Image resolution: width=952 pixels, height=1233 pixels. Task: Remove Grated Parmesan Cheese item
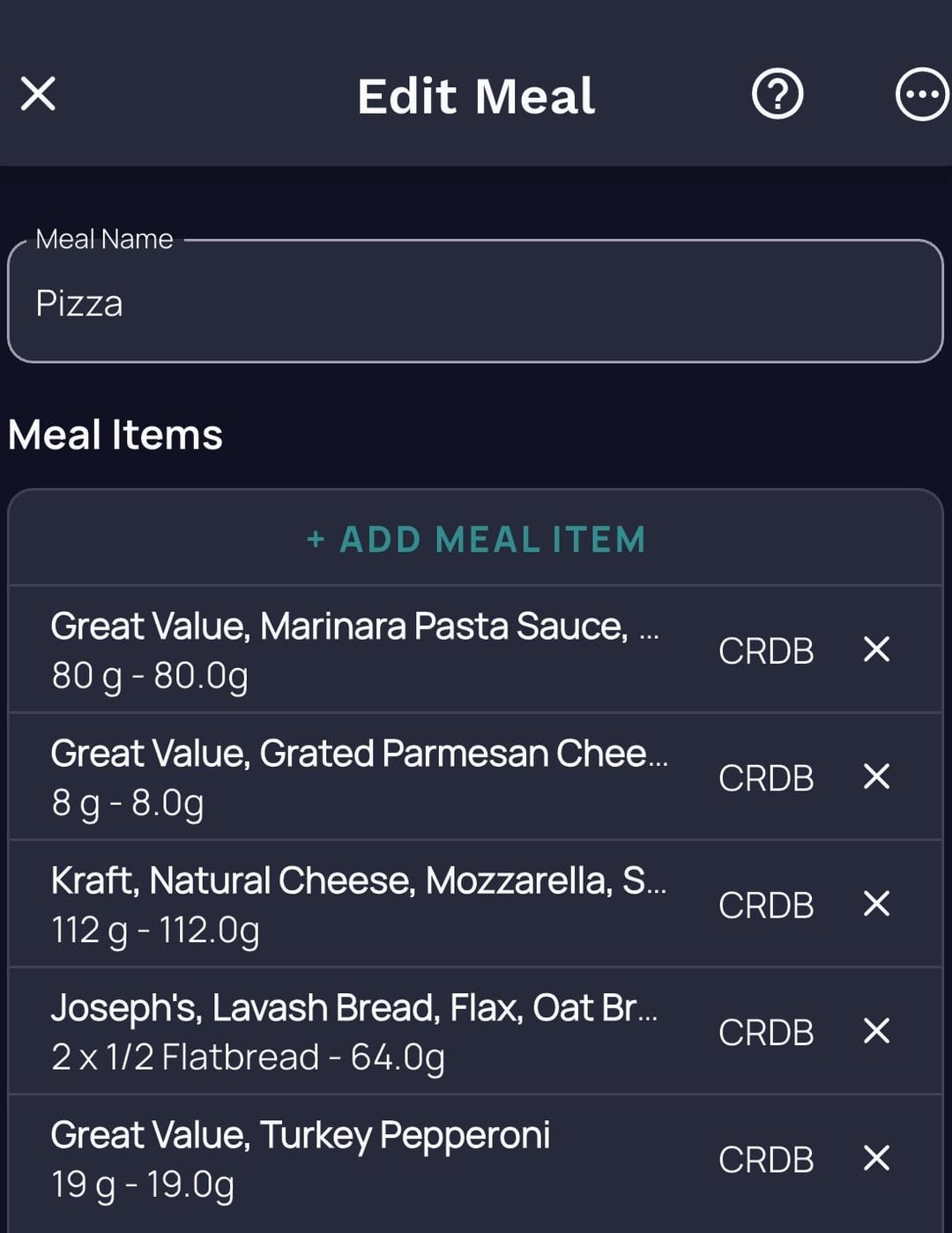click(x=876, y=776)
